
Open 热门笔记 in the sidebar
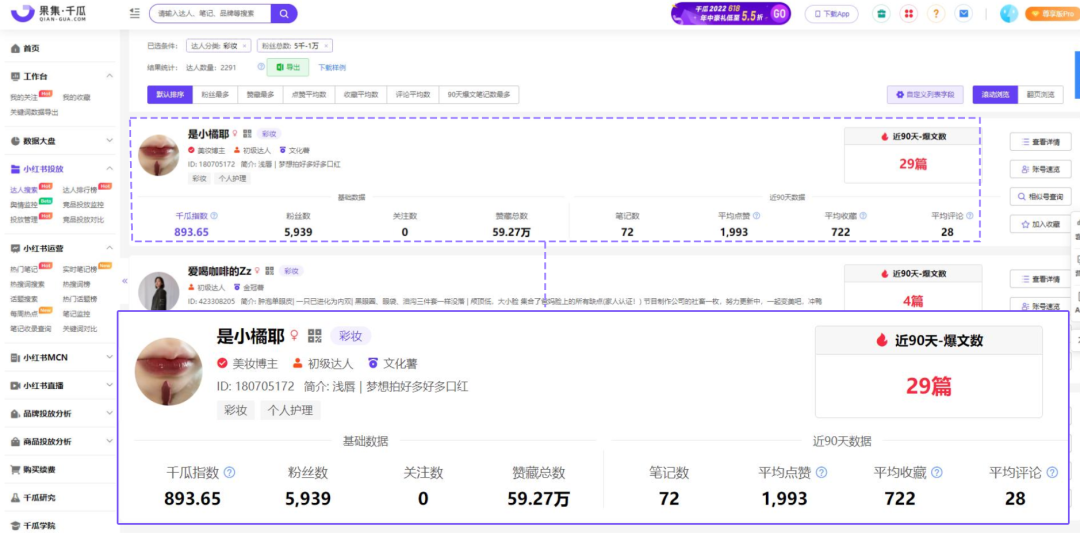tap(24, 269)
